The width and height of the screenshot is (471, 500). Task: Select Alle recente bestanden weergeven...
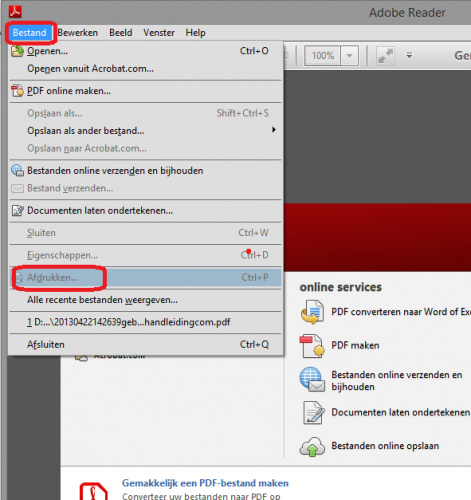pos(146,300)
